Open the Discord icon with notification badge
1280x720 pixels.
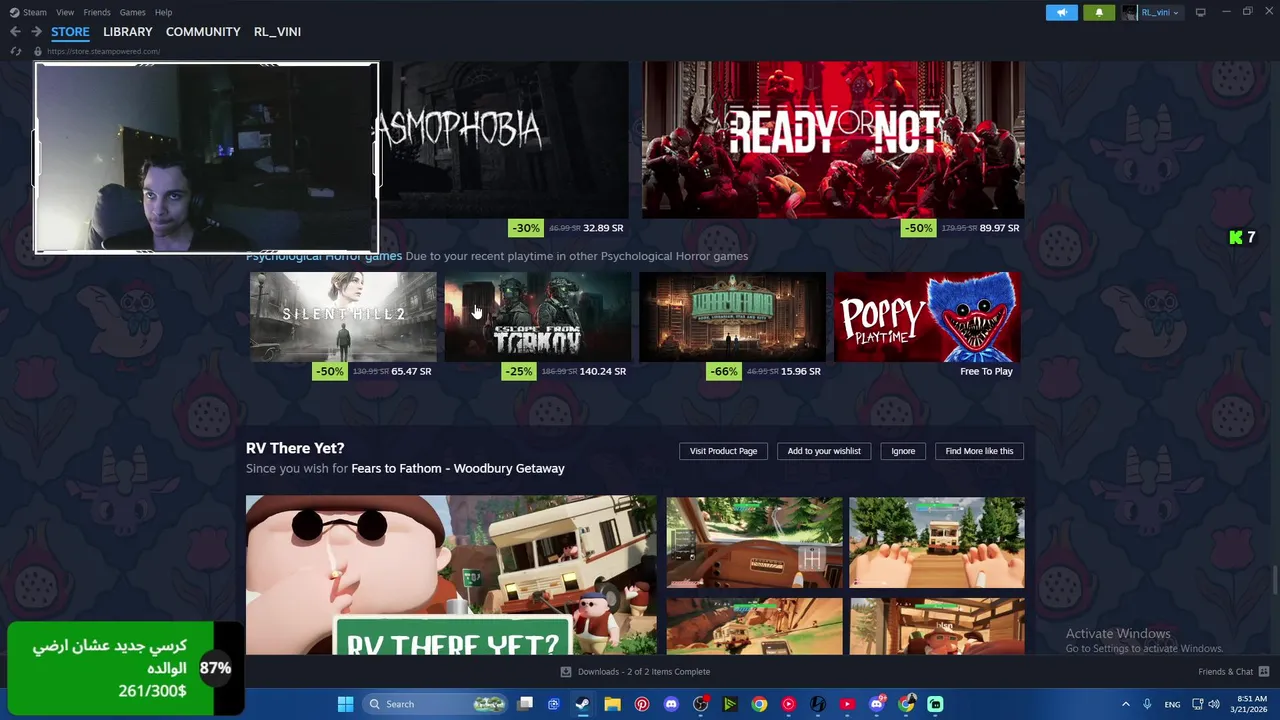click(877, 704)
